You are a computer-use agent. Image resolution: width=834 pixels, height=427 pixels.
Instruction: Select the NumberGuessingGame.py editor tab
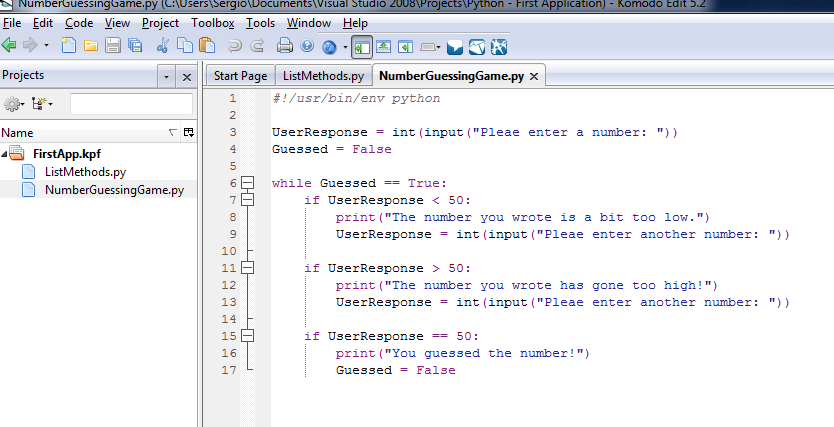pyautogui.click(x=452, y=76)
